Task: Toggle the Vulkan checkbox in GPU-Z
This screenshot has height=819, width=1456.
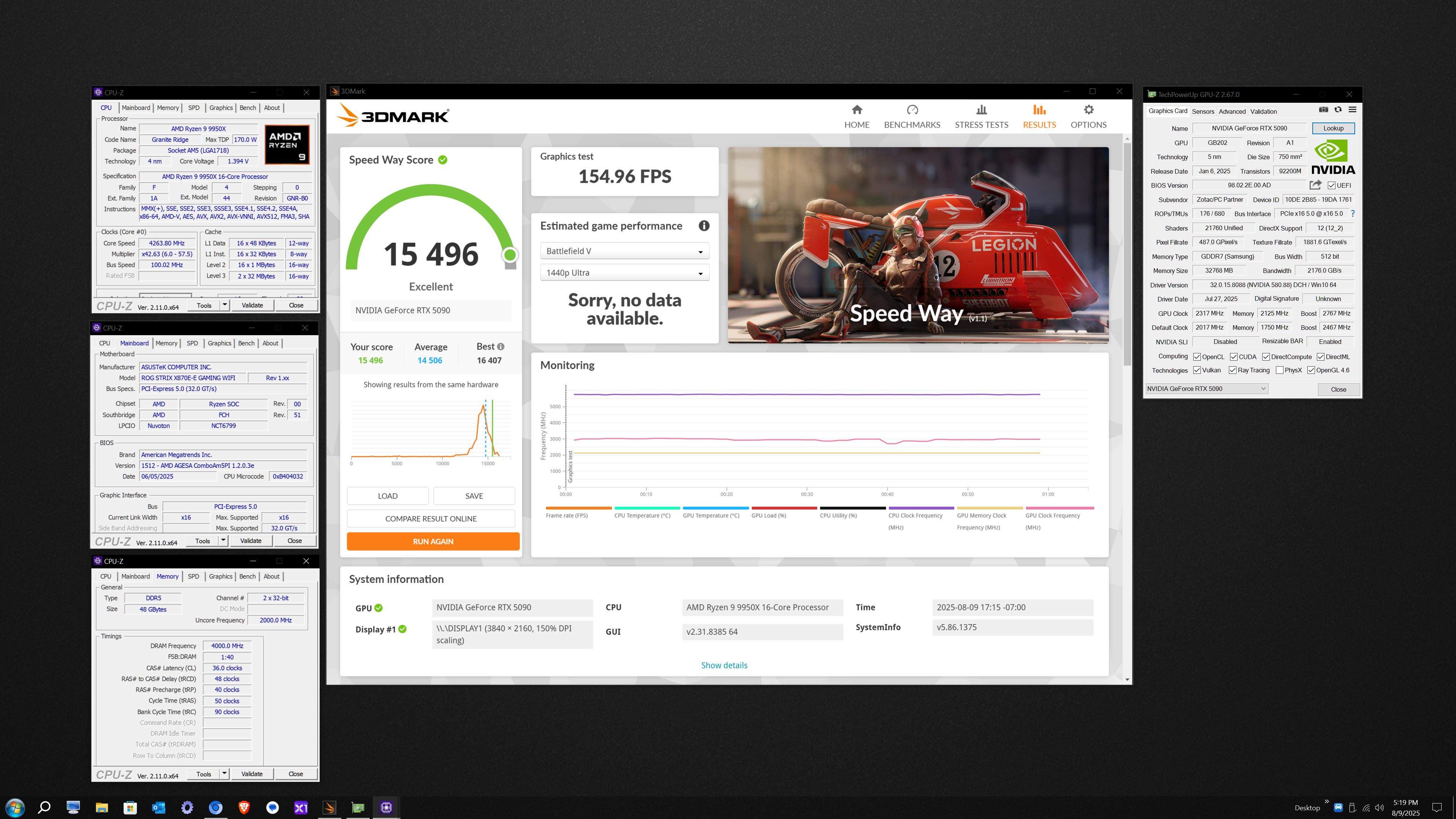Action: pos(1197,370)
